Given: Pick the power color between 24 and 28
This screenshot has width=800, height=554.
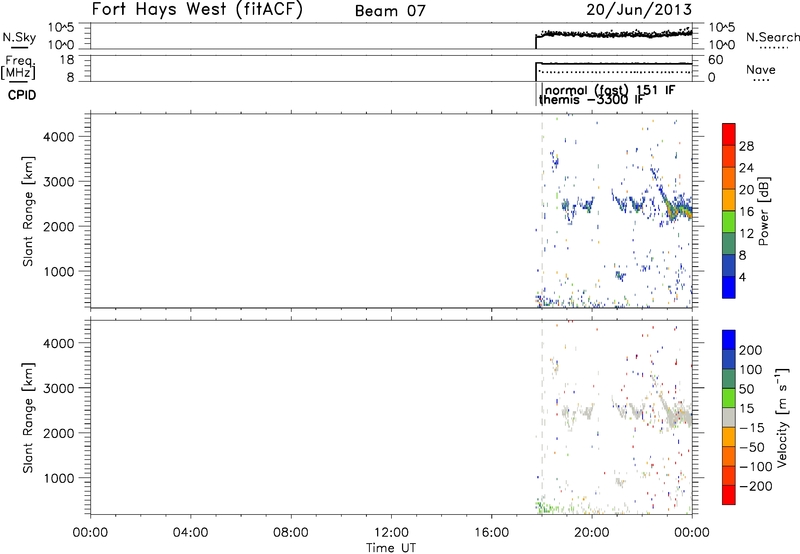Looking at the screenshot, I should [x=729, y=156].
